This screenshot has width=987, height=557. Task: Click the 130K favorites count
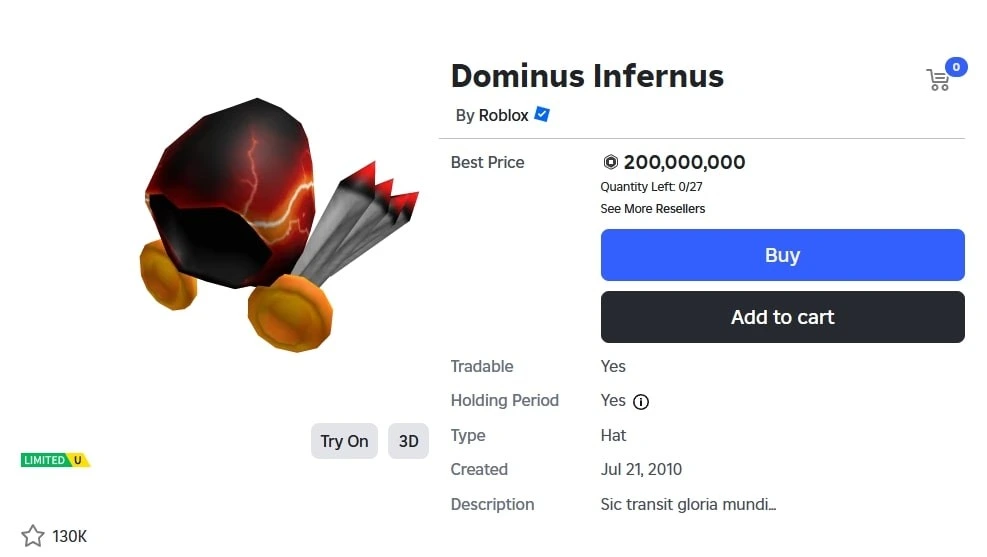point(70,537)
